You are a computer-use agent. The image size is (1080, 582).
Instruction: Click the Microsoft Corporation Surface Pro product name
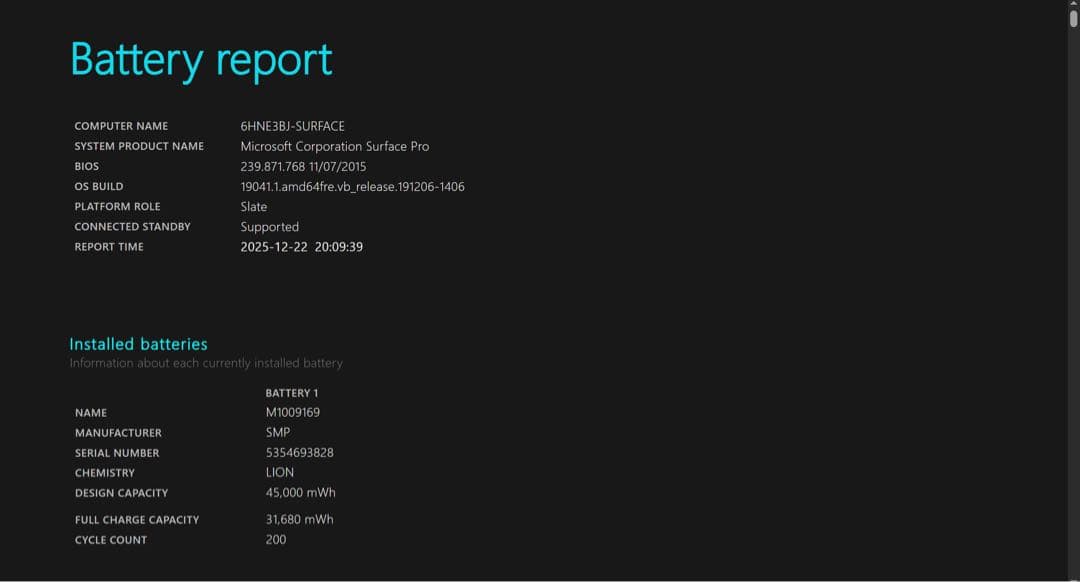pyautogui.click(x=334, y=146)
